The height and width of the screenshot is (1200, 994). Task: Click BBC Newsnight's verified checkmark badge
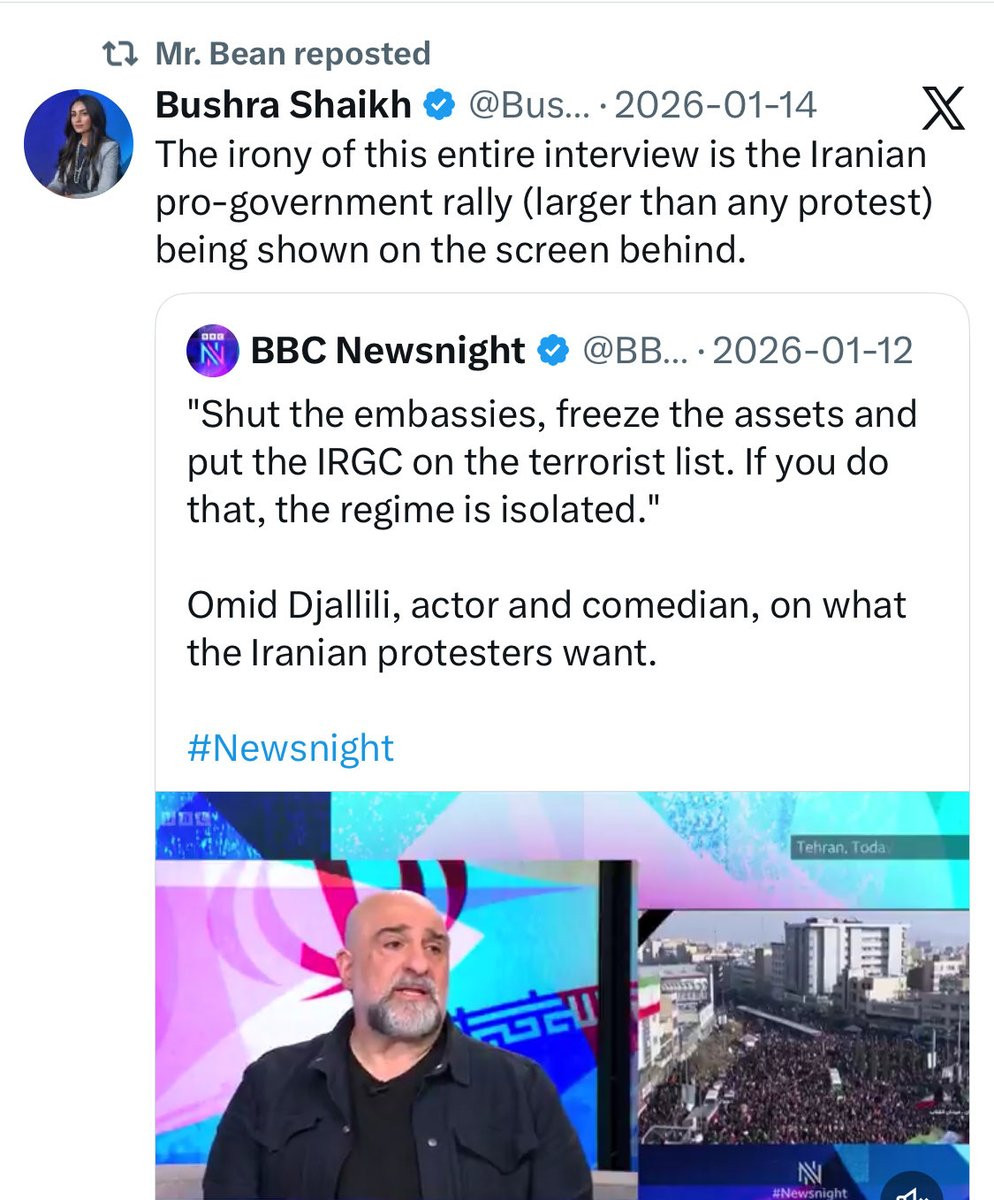pyautogui.click(x=552, y=350)
